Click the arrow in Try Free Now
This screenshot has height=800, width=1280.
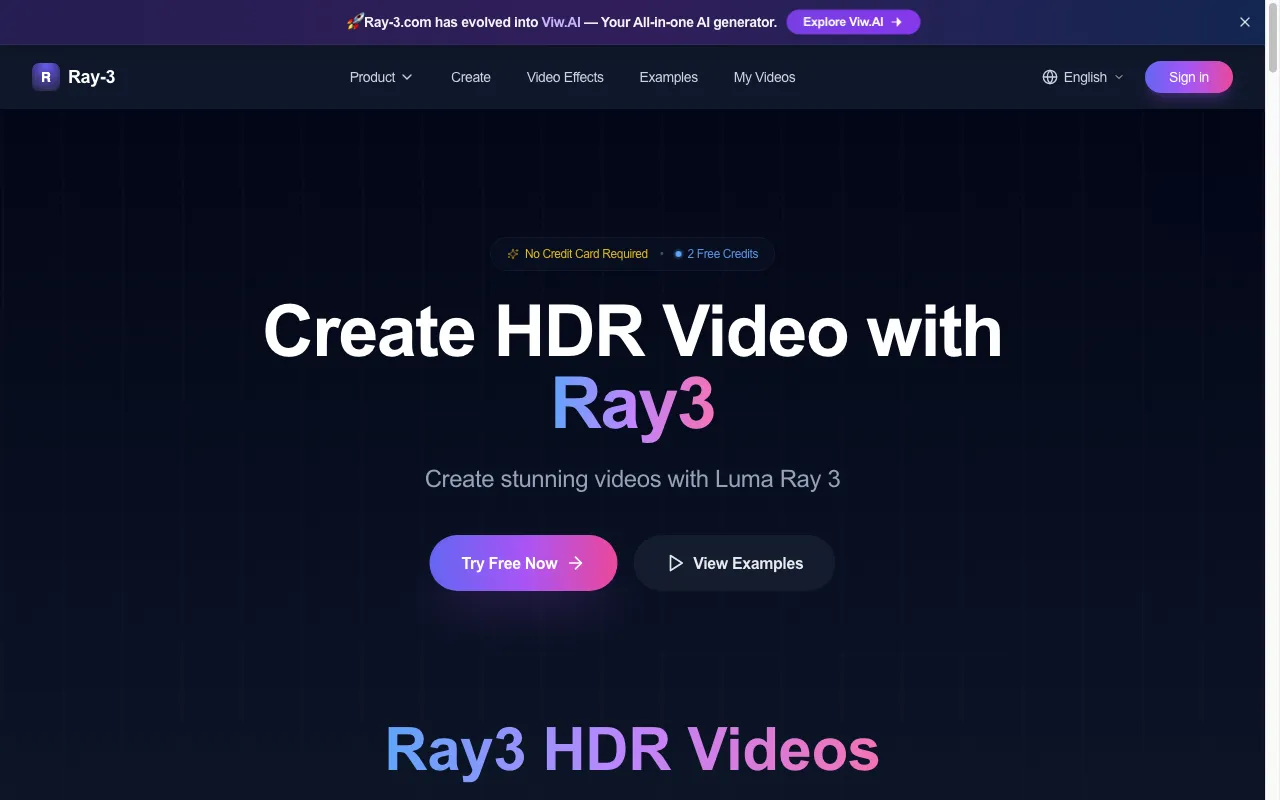pos(576,563)
